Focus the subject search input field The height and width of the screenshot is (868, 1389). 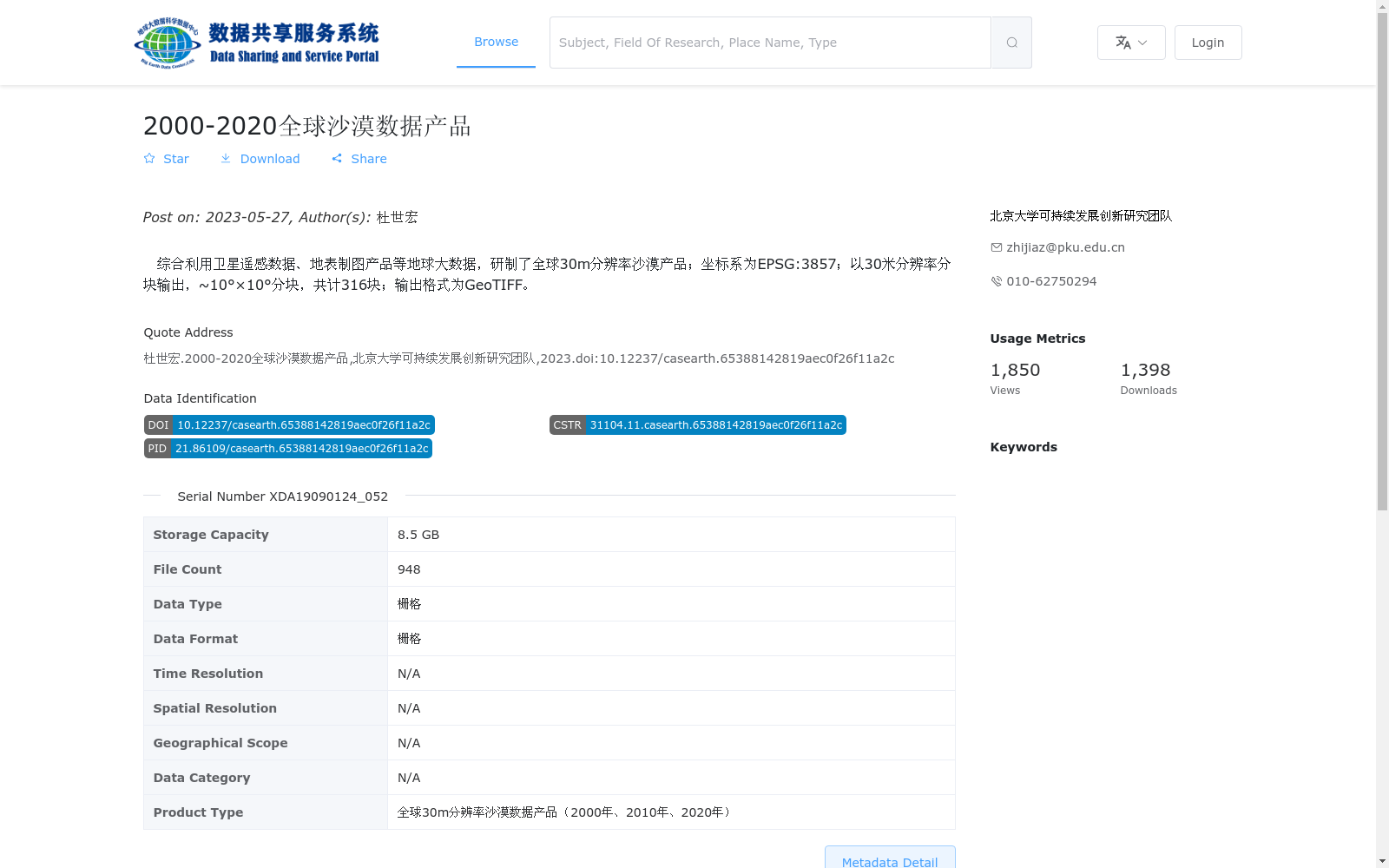770,43
